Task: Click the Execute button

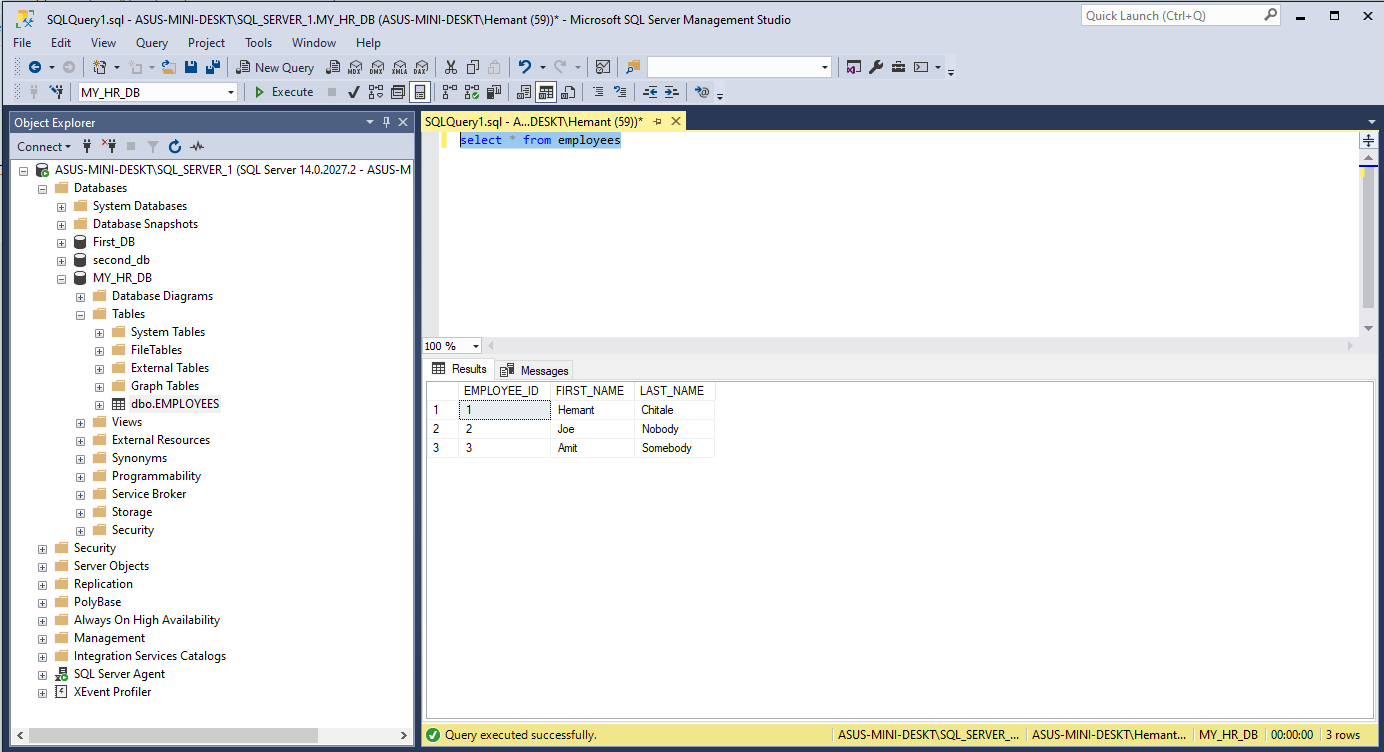Action: 283,92
